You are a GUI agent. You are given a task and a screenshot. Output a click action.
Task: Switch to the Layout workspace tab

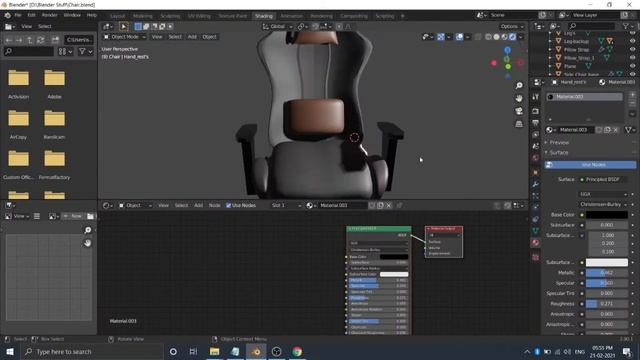pyautogui.click(x=118, y=16)
